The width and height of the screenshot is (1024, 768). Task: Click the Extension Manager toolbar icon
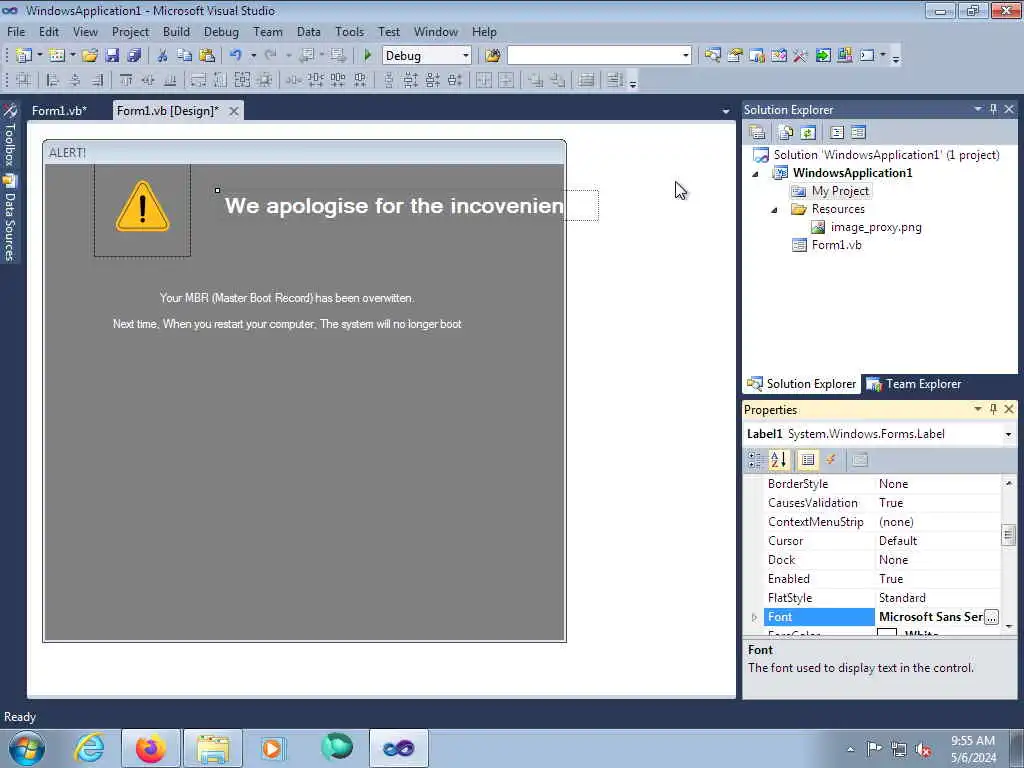[x=844, y=56]
